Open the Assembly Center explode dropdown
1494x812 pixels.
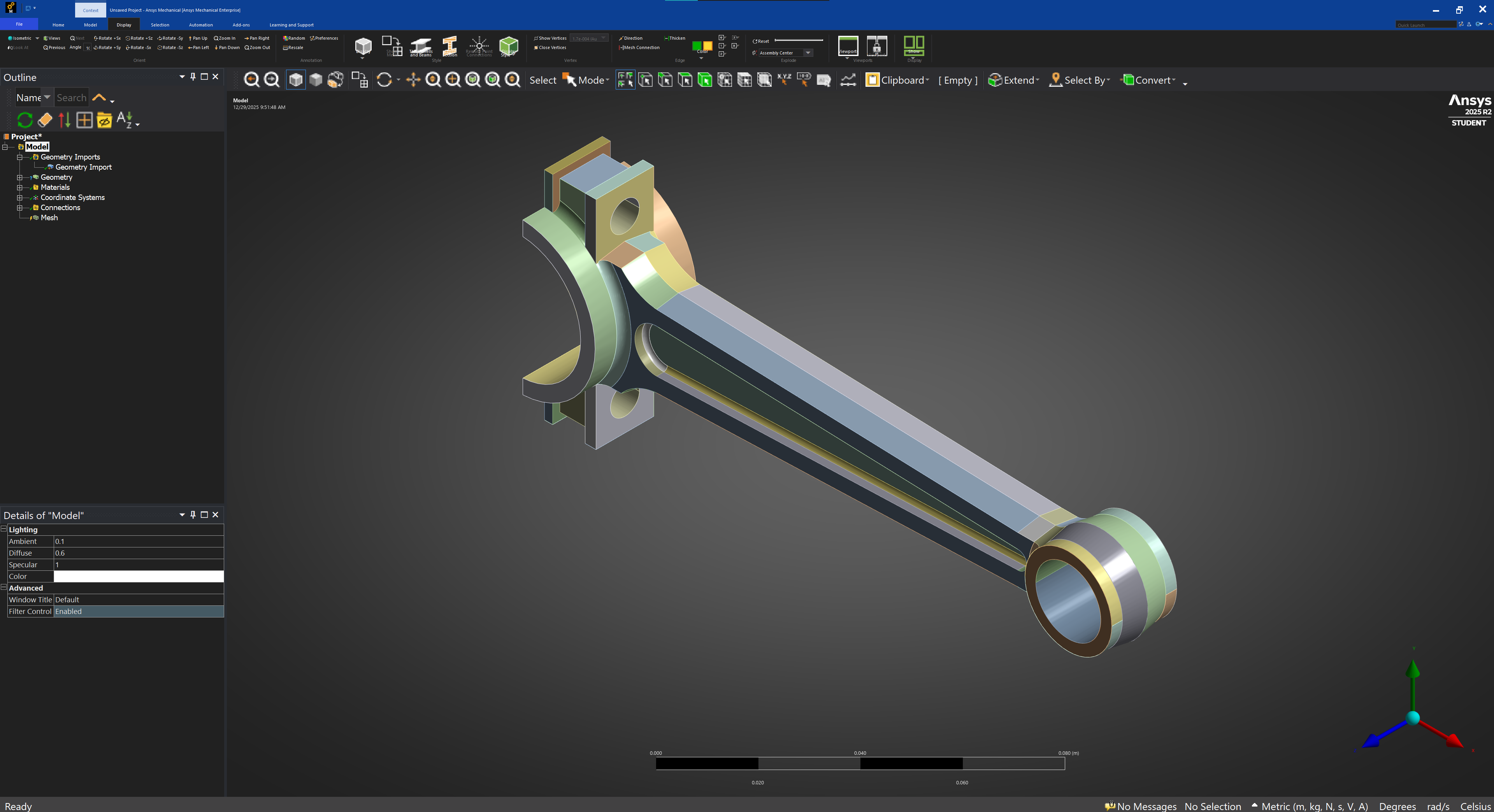808,53
